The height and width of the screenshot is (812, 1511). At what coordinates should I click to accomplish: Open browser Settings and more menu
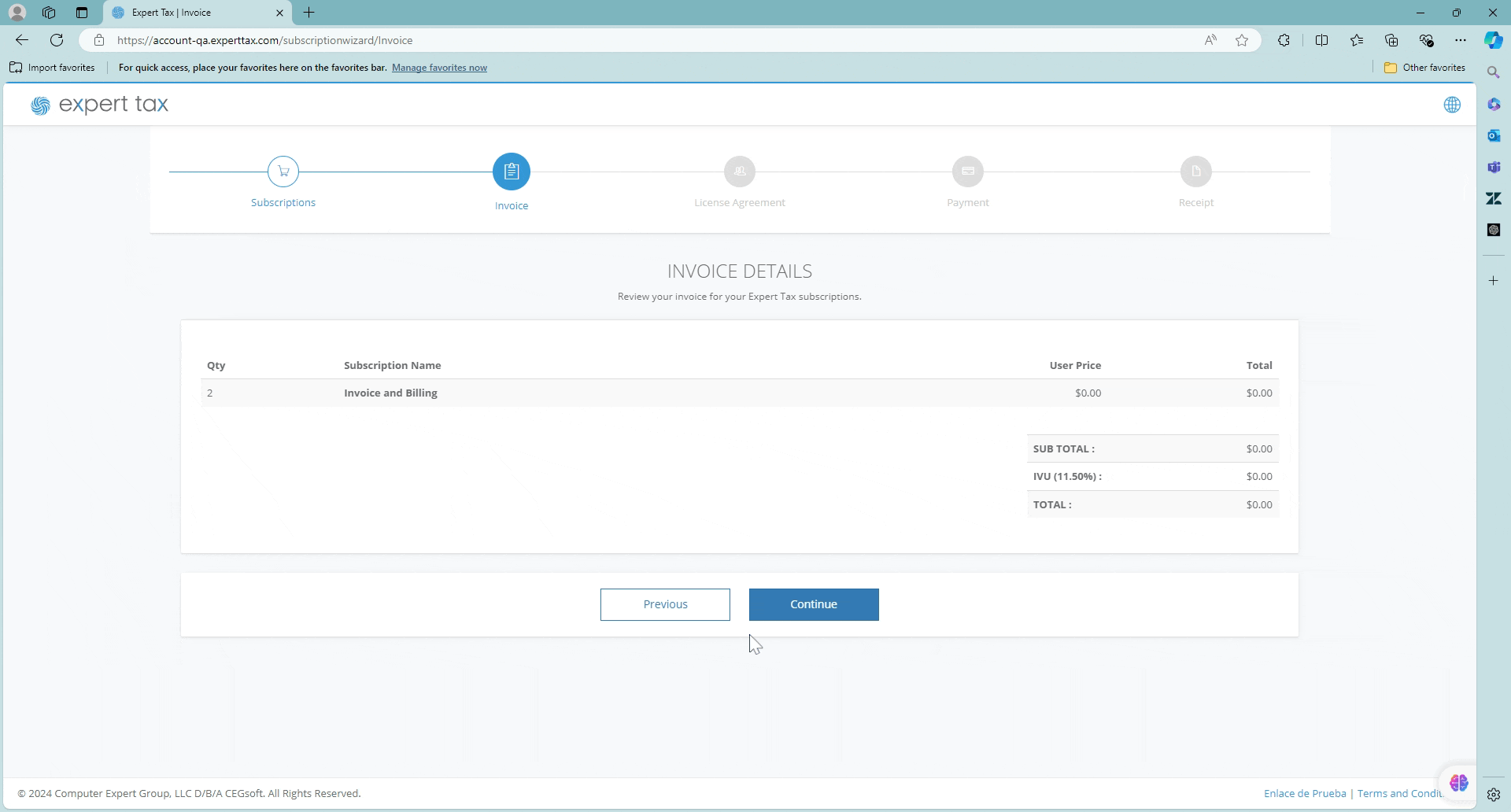coord(1461,40)
